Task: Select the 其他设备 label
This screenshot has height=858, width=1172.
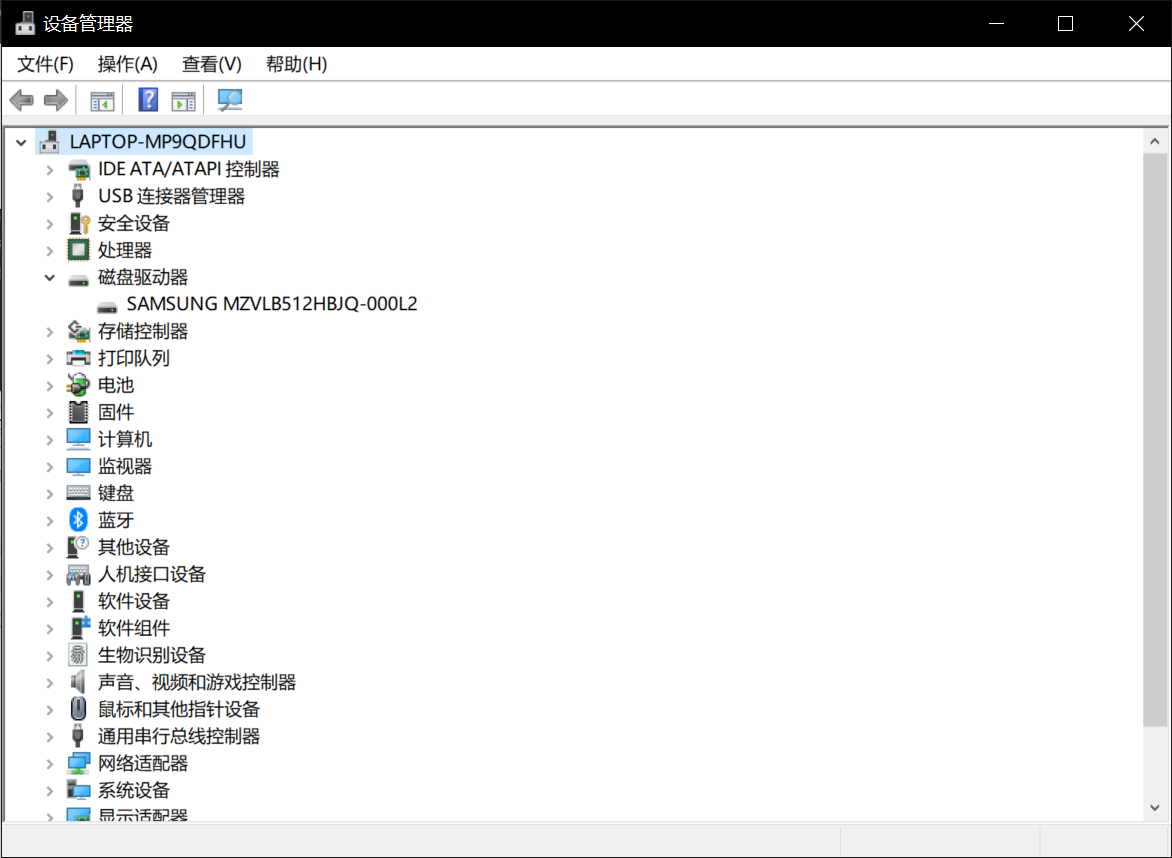Action: pos(134,546)
